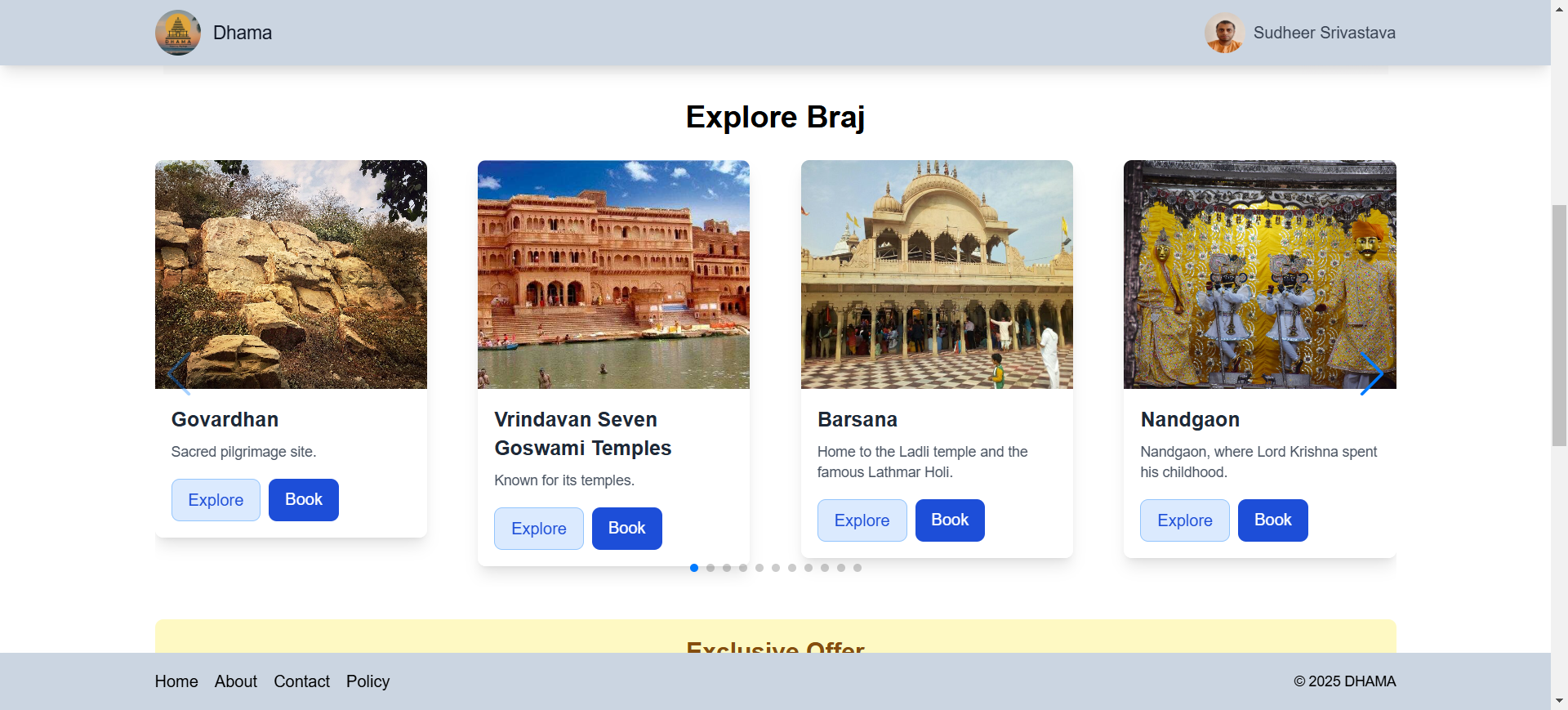The image size is (1568, 710).
Task: Explore the Nandgaon destination
Action: [1184, 520]
